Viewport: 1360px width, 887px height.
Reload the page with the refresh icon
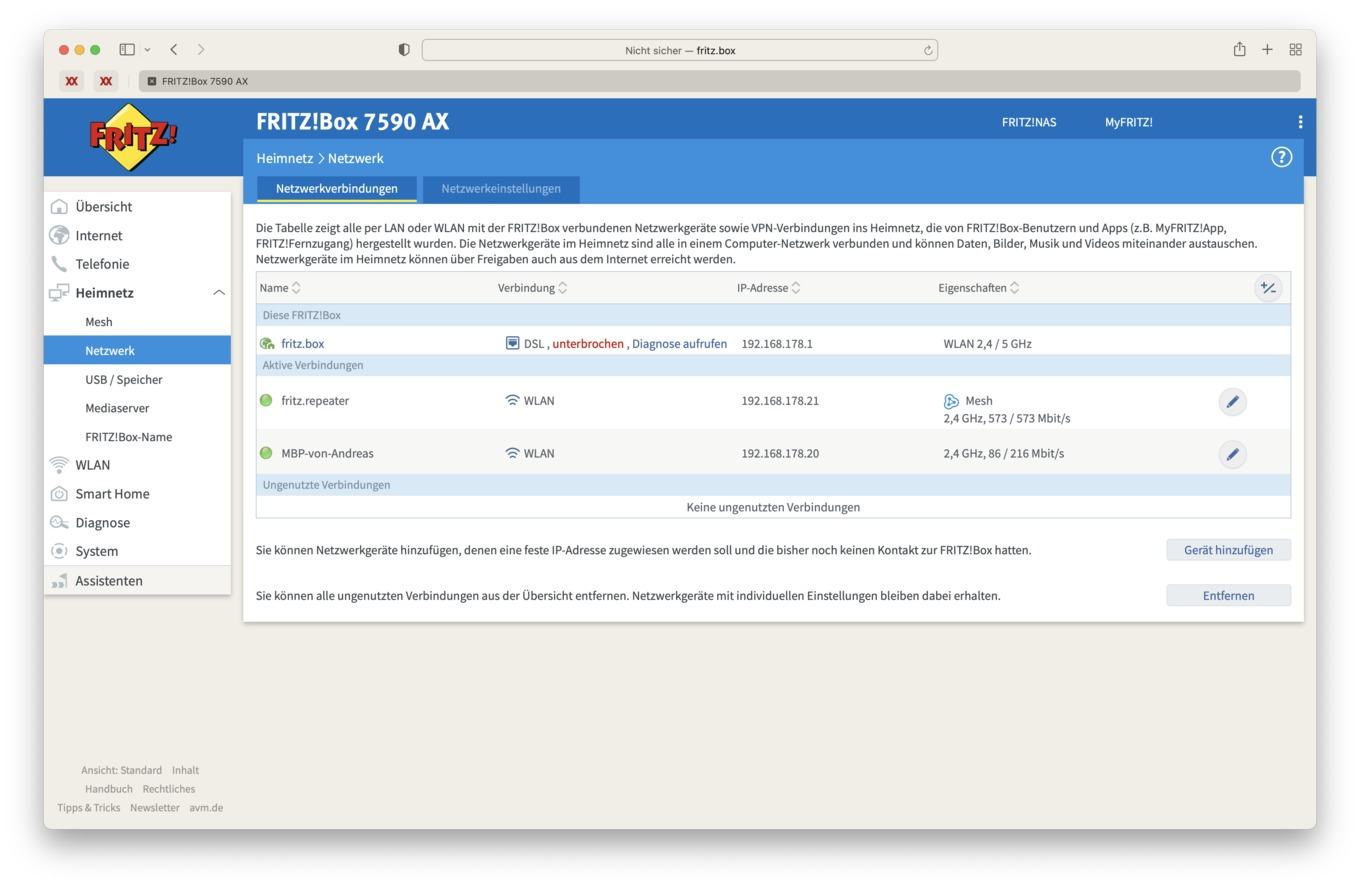tap(928, 50)
